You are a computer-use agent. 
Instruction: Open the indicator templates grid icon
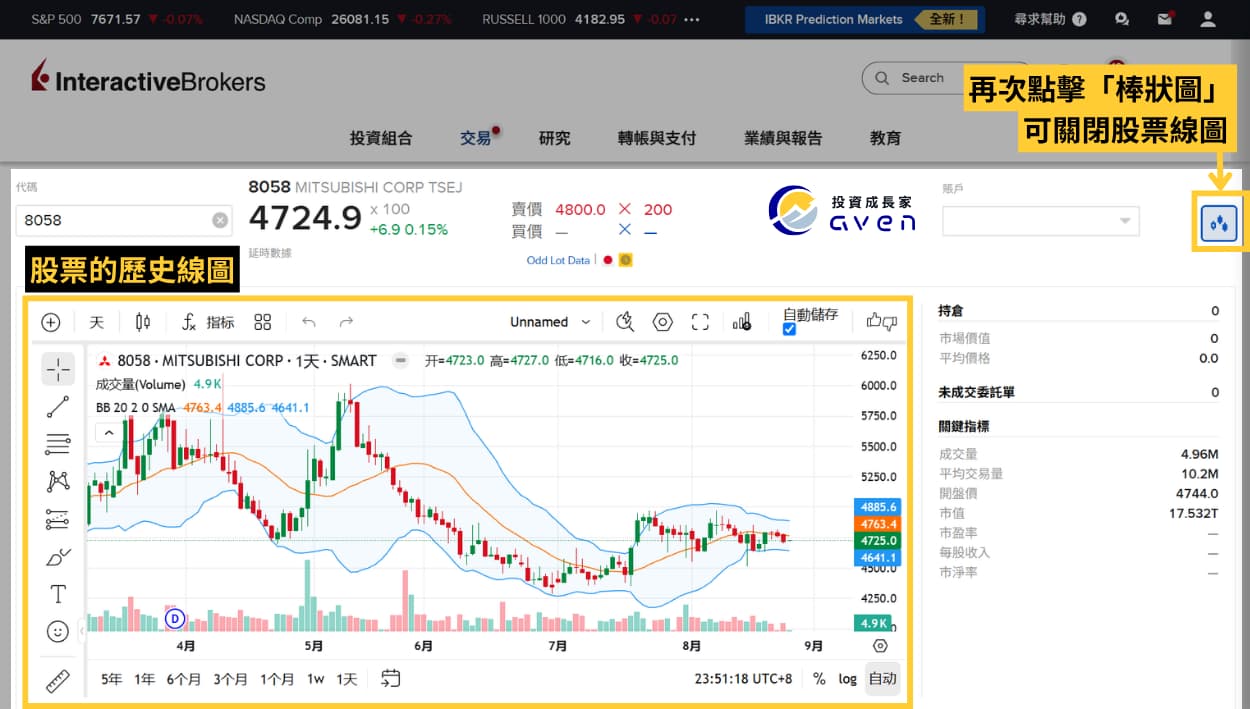pos(263,322)
